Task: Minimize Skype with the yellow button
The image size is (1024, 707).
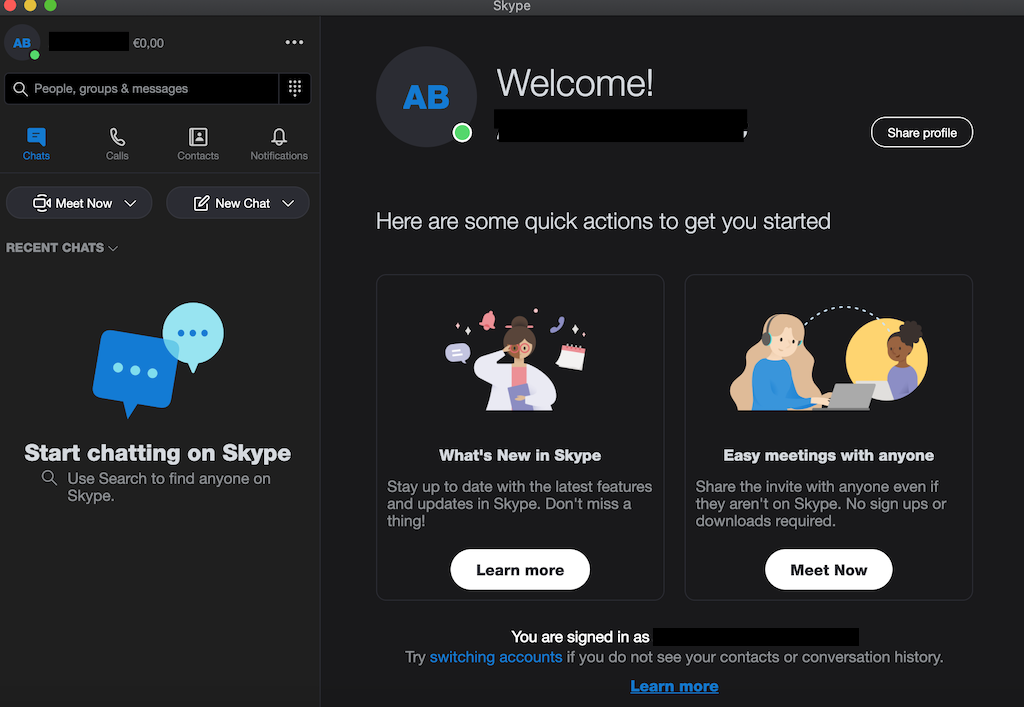Action: 30,5
